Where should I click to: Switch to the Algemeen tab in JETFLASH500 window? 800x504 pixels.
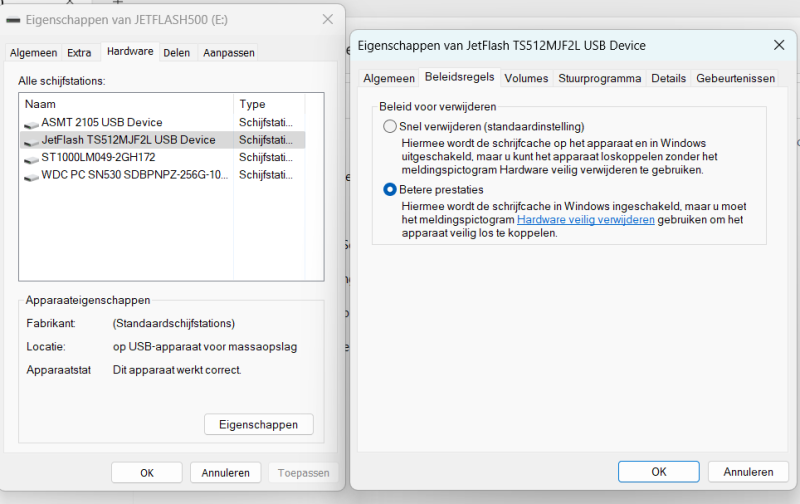coord(34,52)
